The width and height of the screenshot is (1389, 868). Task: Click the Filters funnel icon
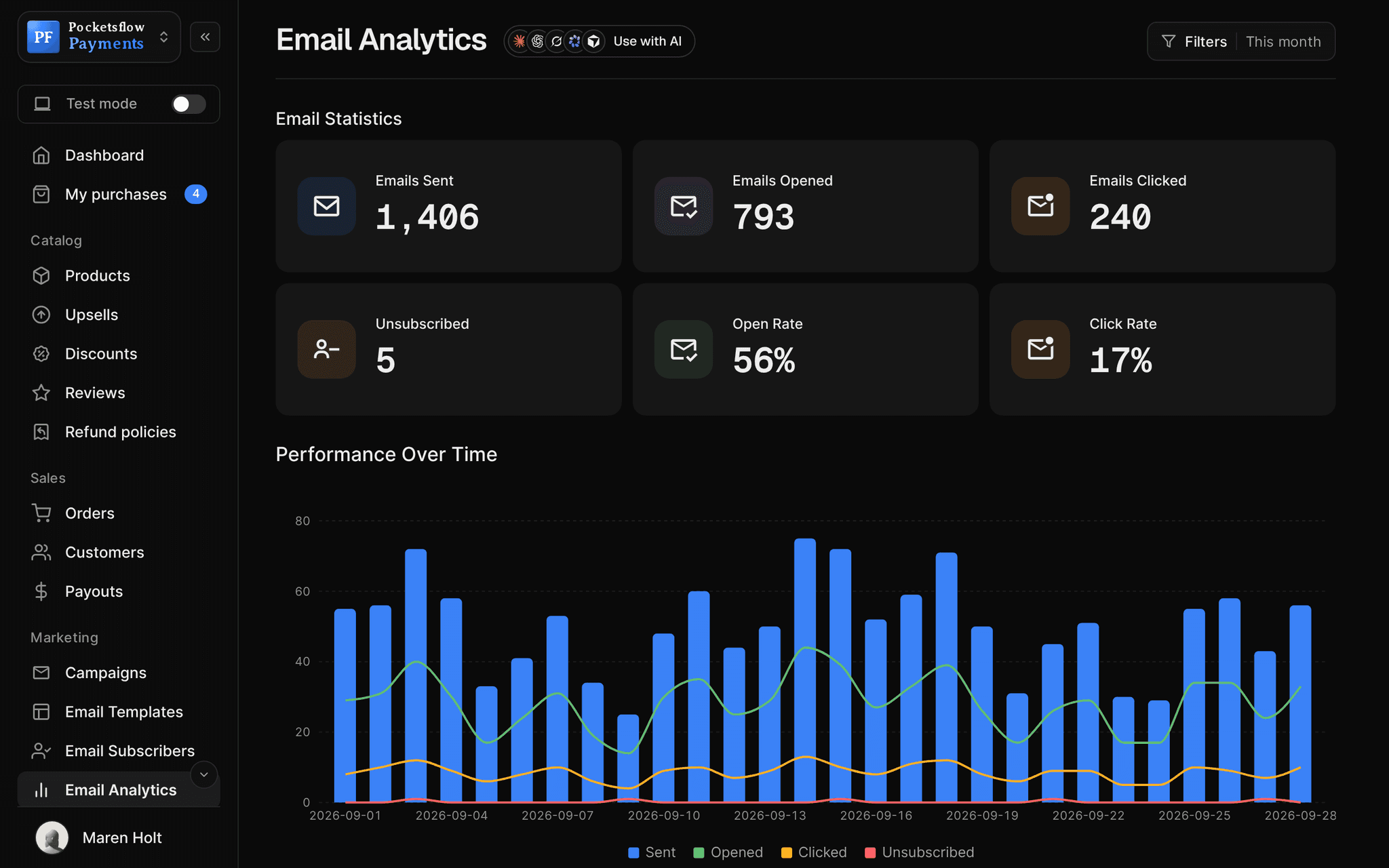1169,41
